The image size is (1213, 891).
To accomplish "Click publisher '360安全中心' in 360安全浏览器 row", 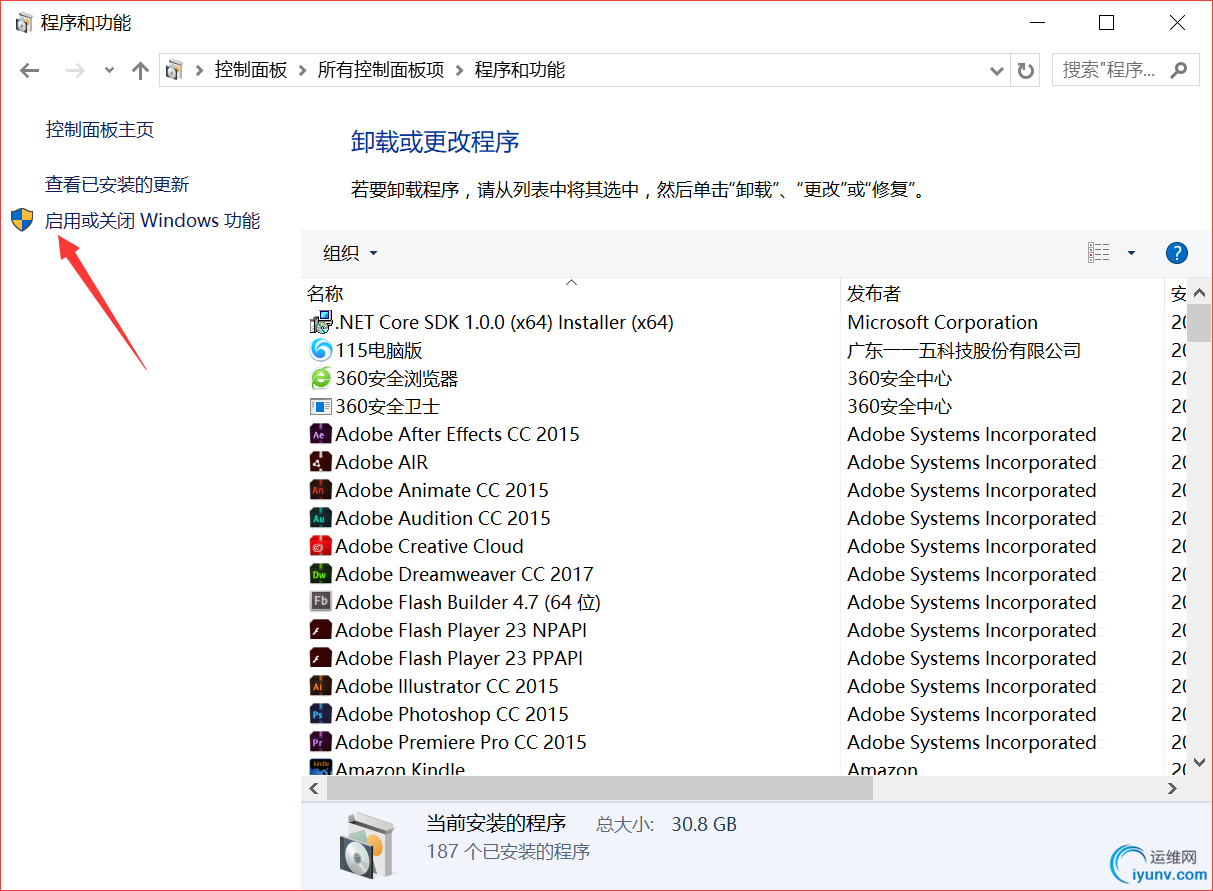I will click(x=900, y=378).
